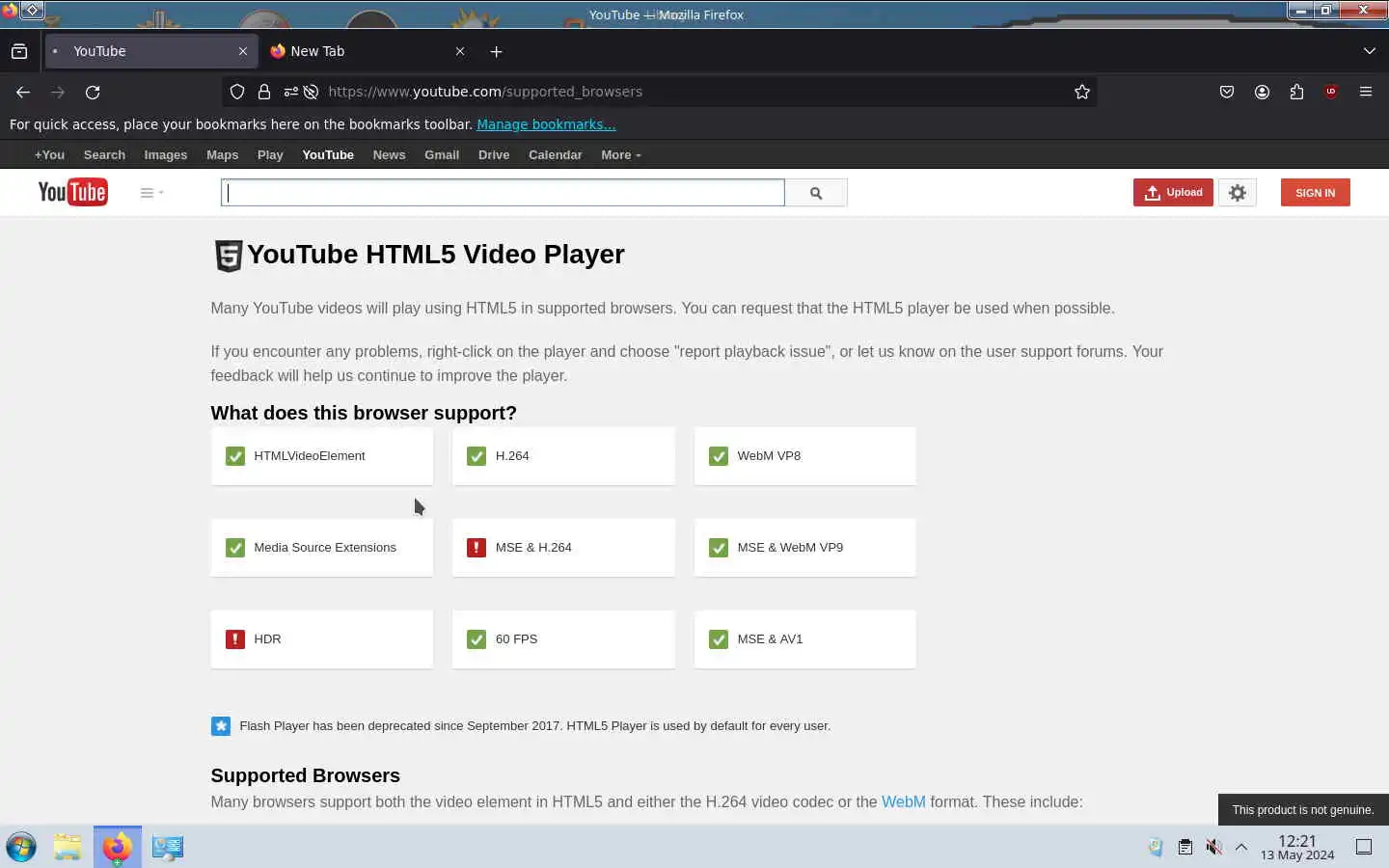Close the New Tab tab

click(460, 51)
